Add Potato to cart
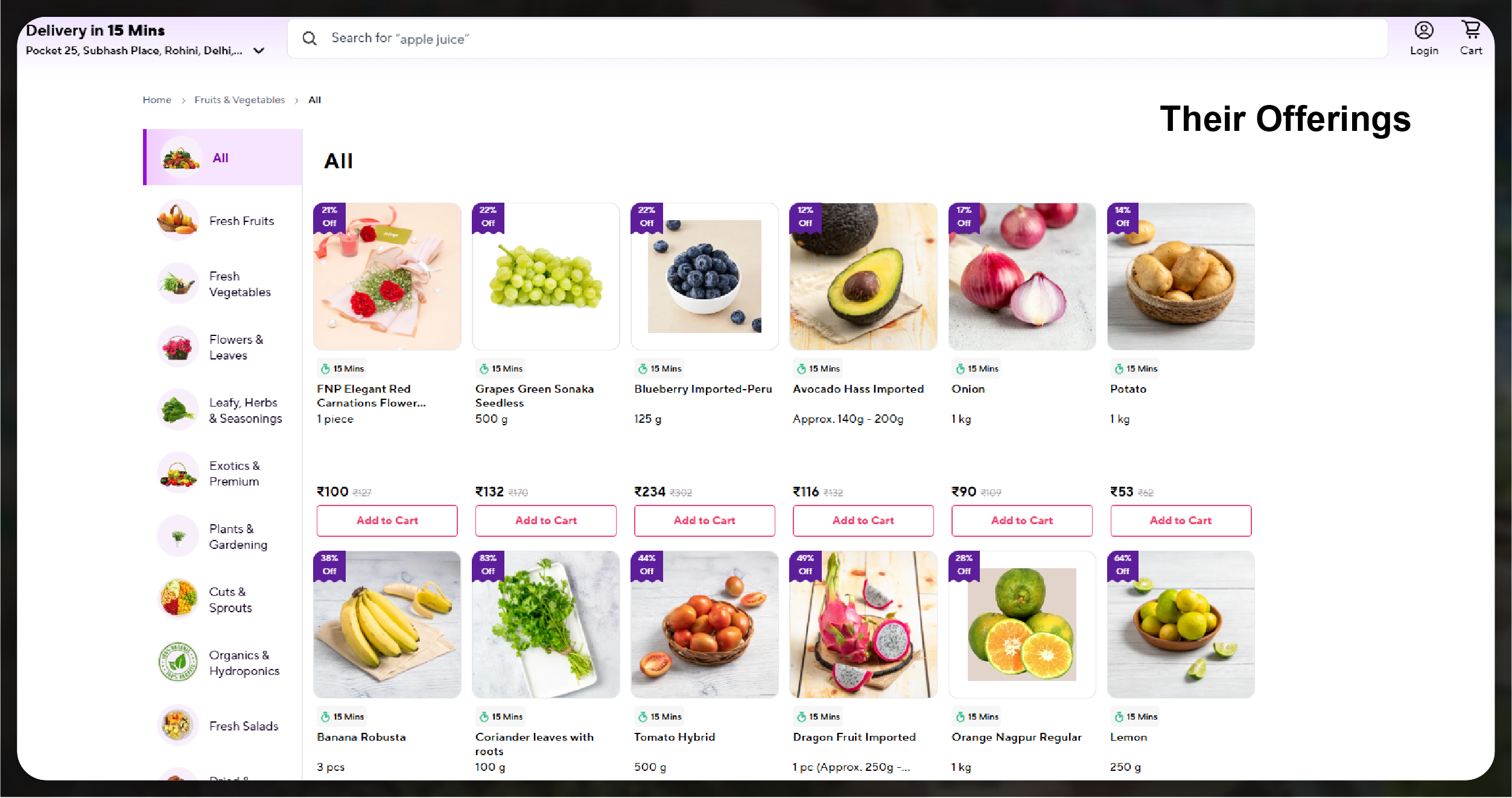 click(x=1180, y=521)
